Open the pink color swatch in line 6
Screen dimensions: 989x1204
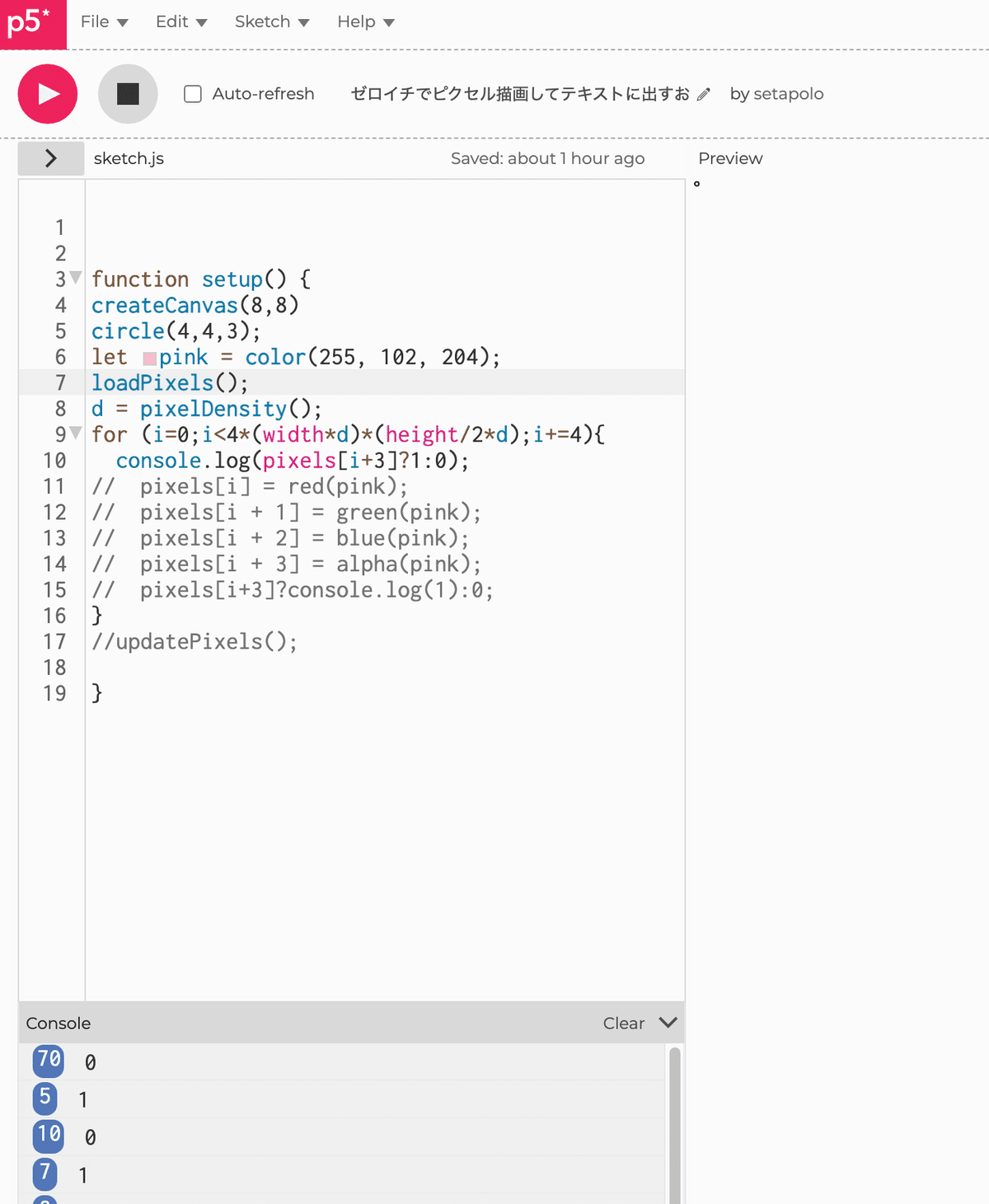pyautogui.click(x=149, y=358)
